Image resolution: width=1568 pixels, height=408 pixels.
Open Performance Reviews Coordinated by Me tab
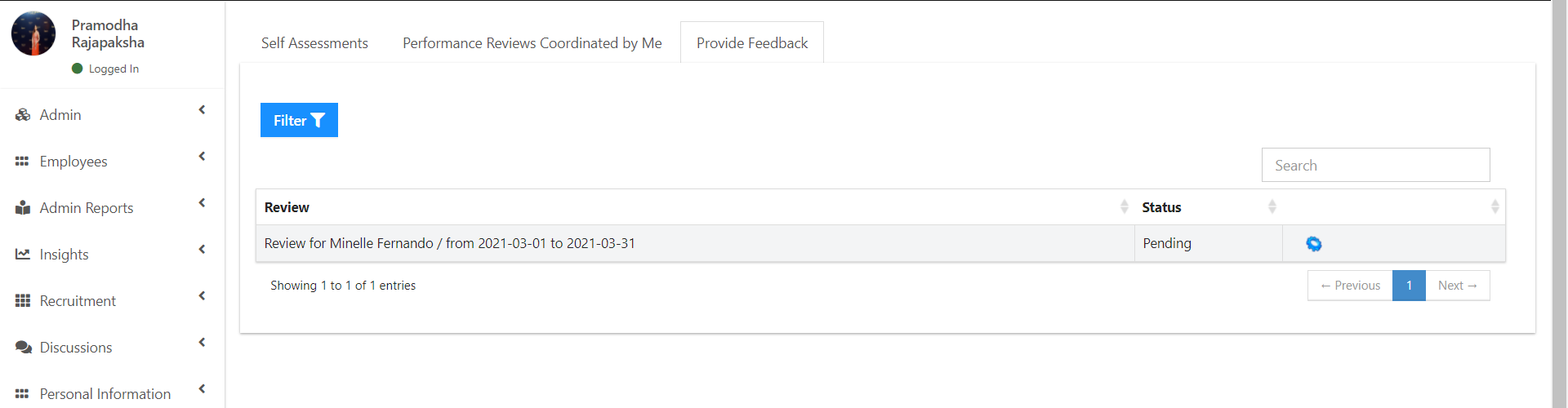tap(532, 43)
